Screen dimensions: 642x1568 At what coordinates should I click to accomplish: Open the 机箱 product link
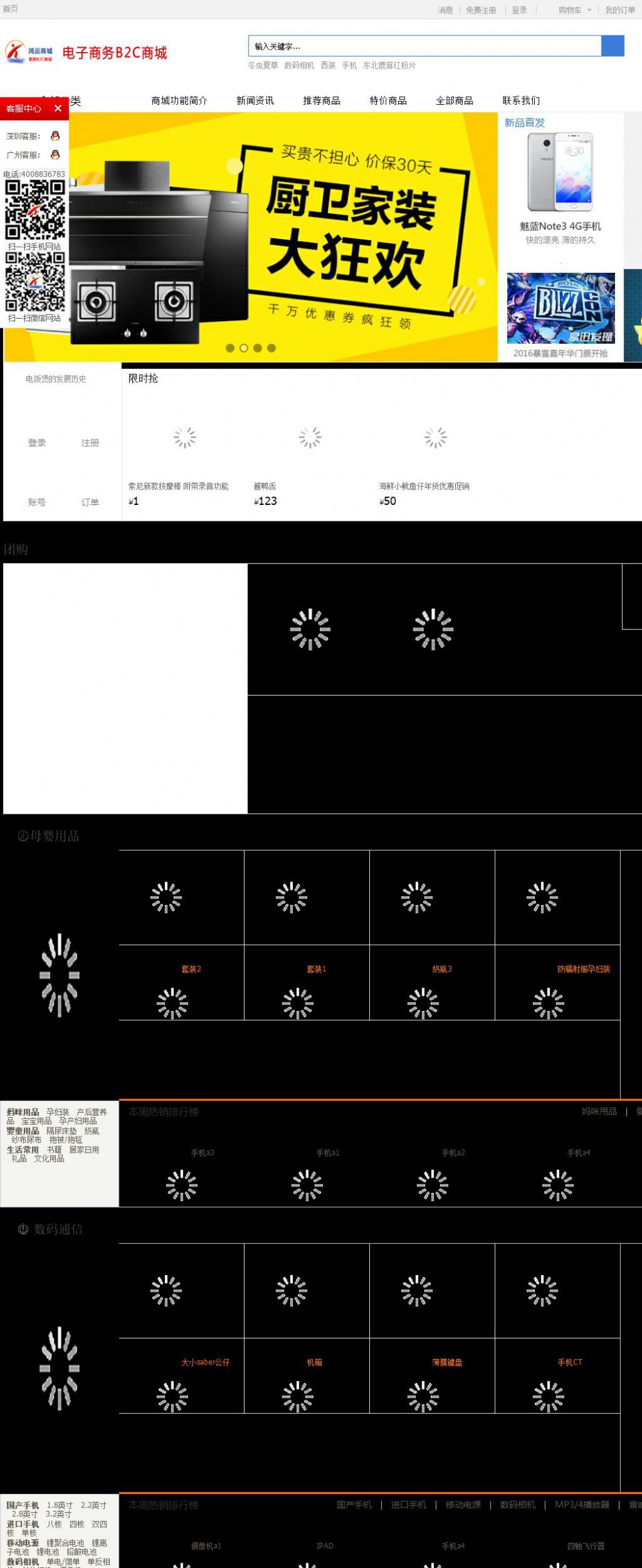(x=315, y=1362)
